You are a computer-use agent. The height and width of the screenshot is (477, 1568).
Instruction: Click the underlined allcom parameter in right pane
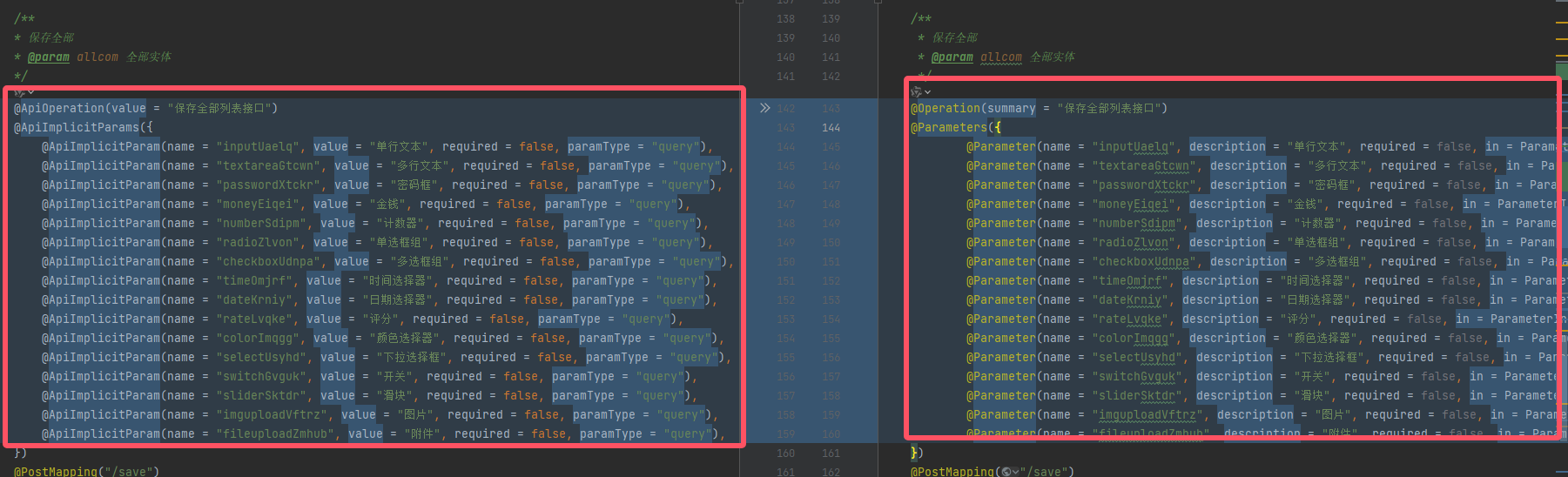1001,57
